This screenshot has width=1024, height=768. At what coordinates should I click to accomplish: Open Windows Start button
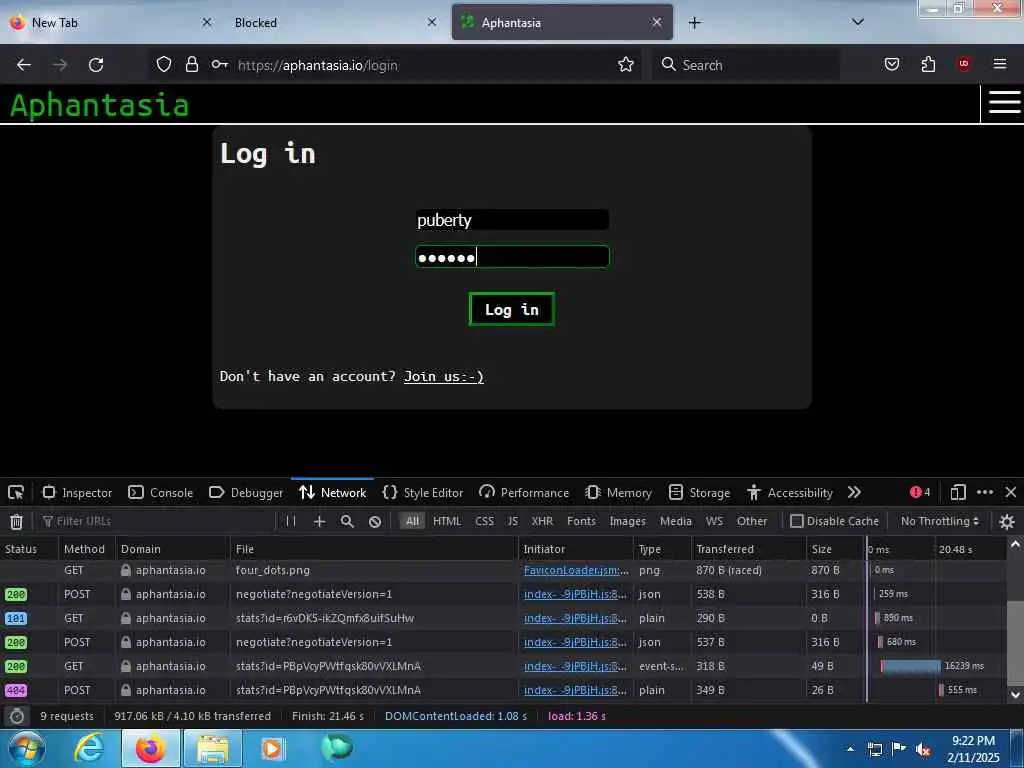[27, 748]
